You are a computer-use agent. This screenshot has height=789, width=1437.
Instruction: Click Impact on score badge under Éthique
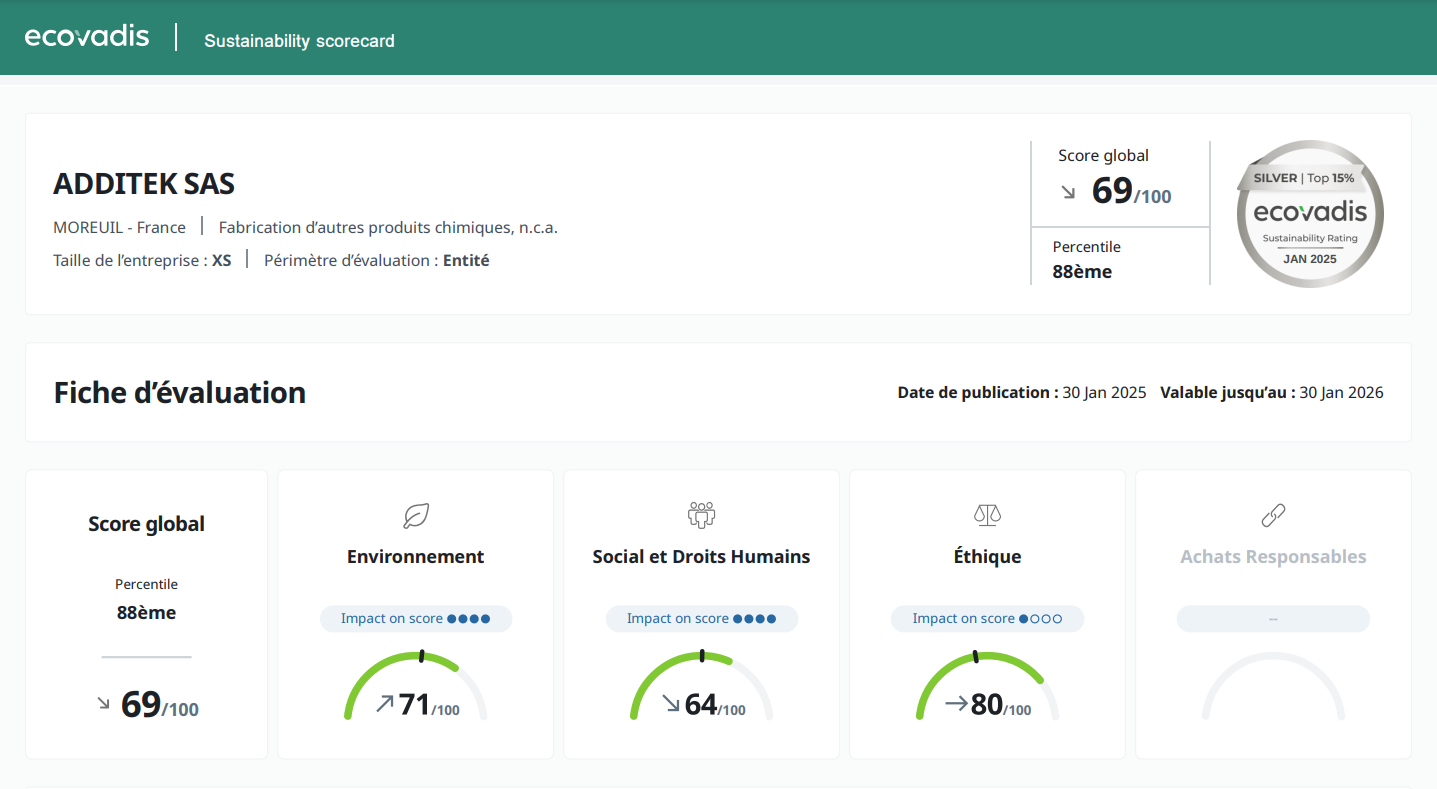(x=987, y=619)
